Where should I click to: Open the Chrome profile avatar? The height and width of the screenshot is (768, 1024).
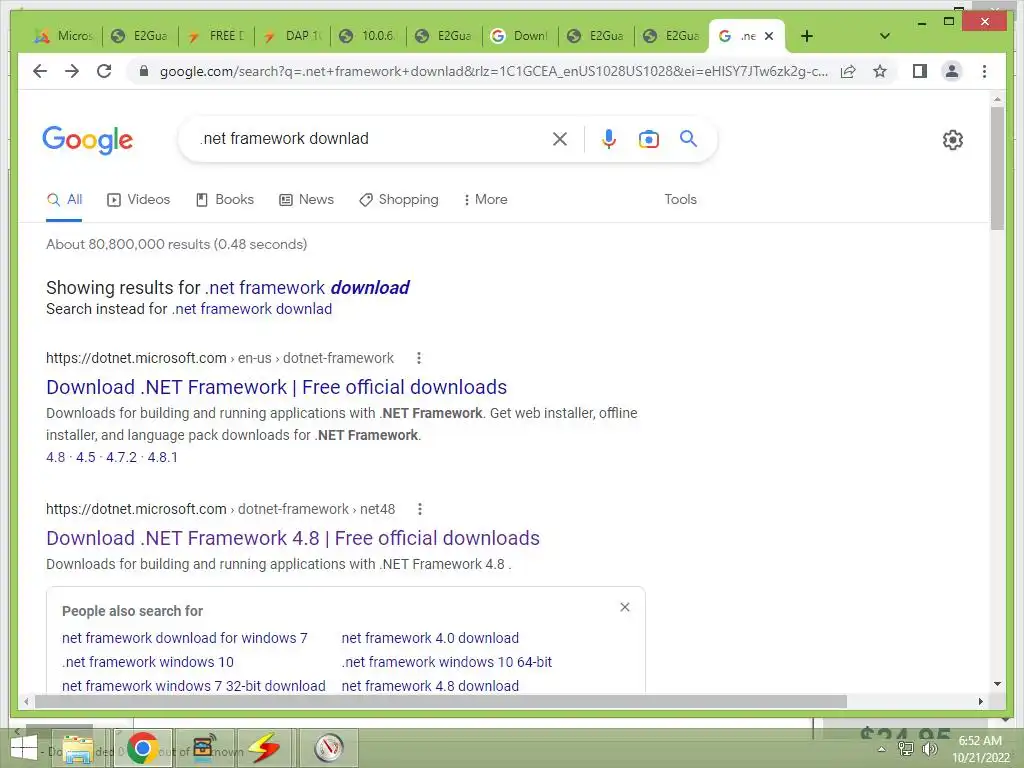click(952, 71)
